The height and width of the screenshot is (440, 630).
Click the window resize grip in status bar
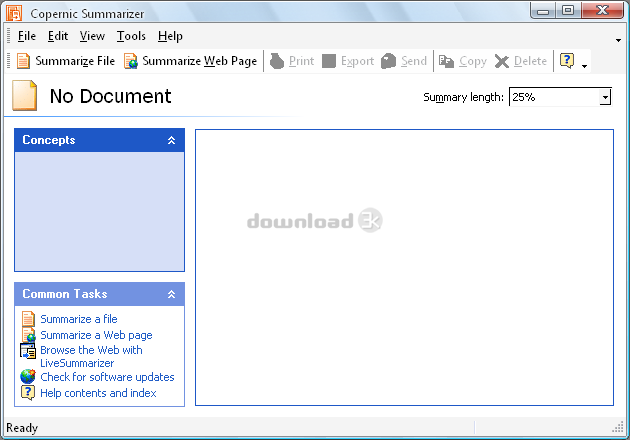point(618,428)
